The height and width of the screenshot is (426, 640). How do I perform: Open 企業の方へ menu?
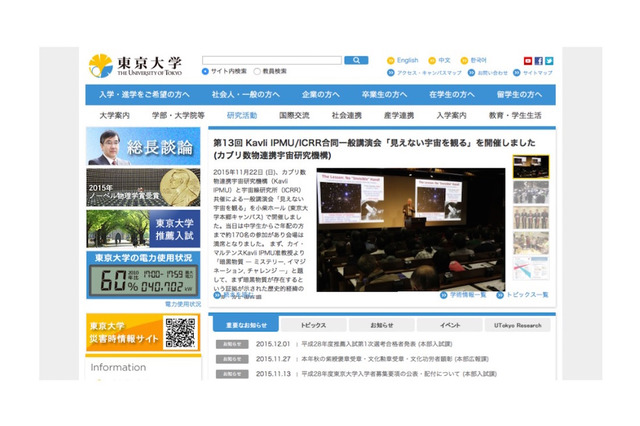320,95
